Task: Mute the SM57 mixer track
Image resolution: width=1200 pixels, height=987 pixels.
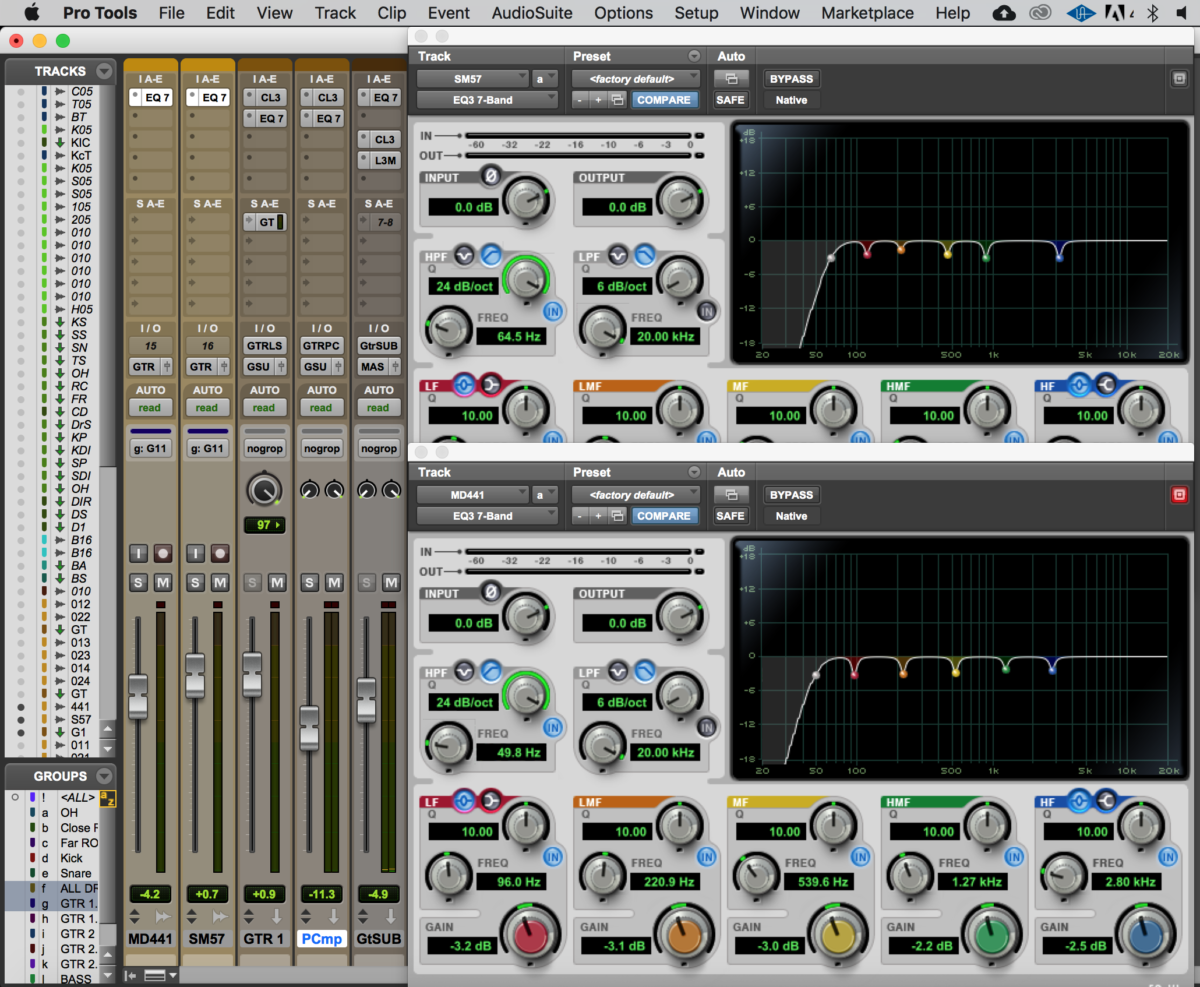Action: point(219,583)
